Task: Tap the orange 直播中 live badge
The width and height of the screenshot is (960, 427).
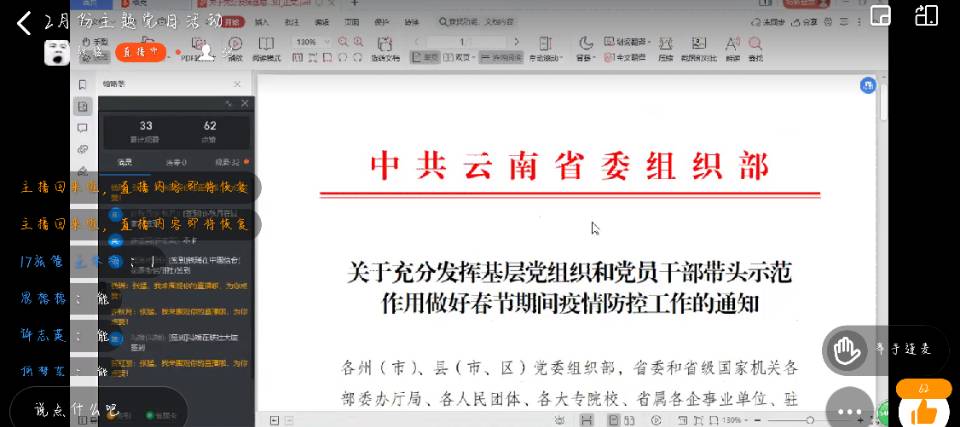Action: (x=140, y=52)
